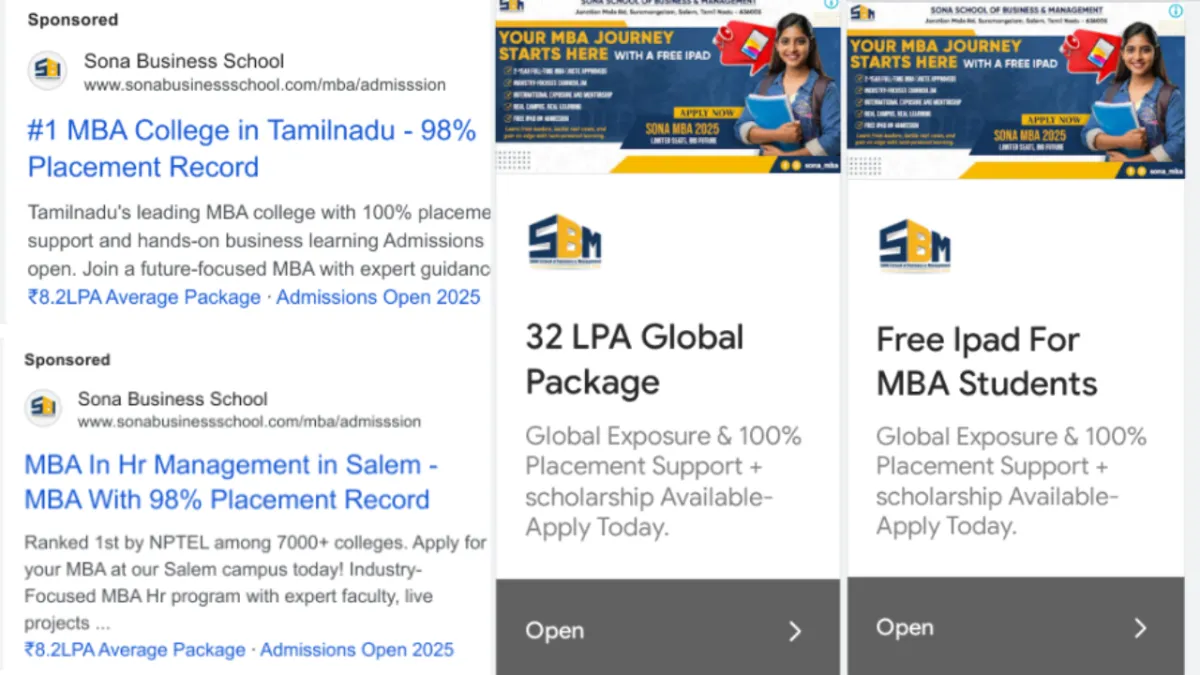Click 'Sona Business School' name in bottom ad
The width and height of the screenshot is (1200, 675).
[x=173, y=399]
